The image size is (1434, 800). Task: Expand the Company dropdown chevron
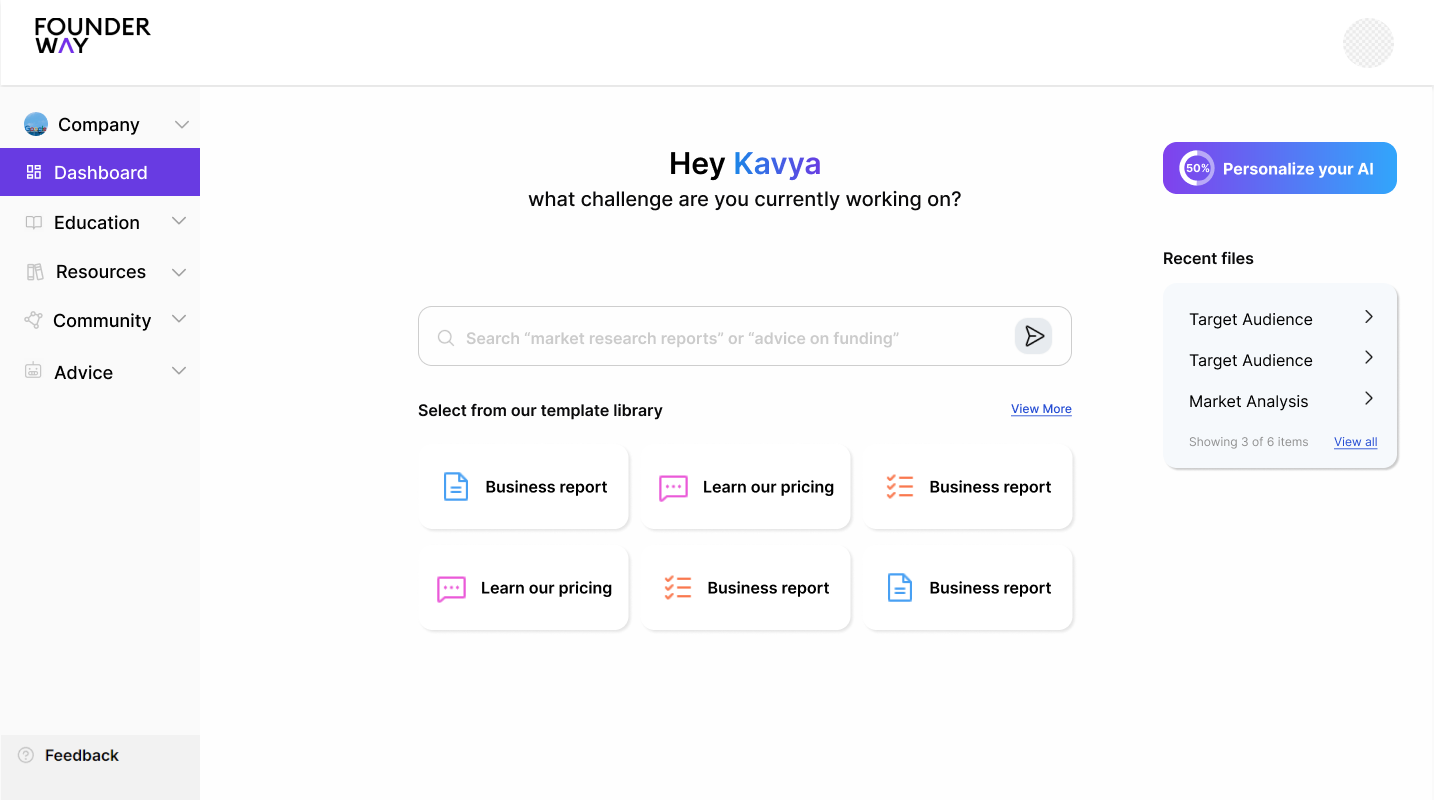tap(182, 125)
